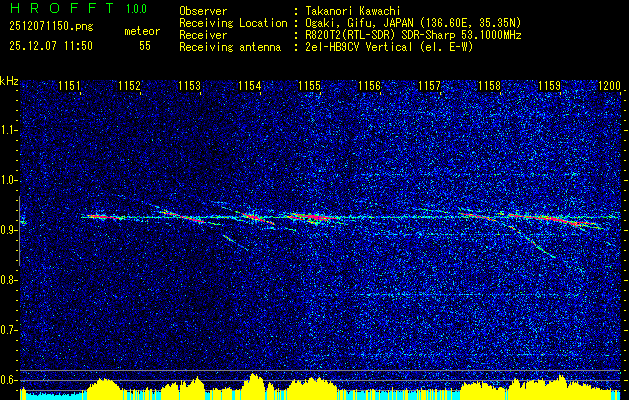Click the 1159 time marker
629x400 pixels.
point(550,86)
